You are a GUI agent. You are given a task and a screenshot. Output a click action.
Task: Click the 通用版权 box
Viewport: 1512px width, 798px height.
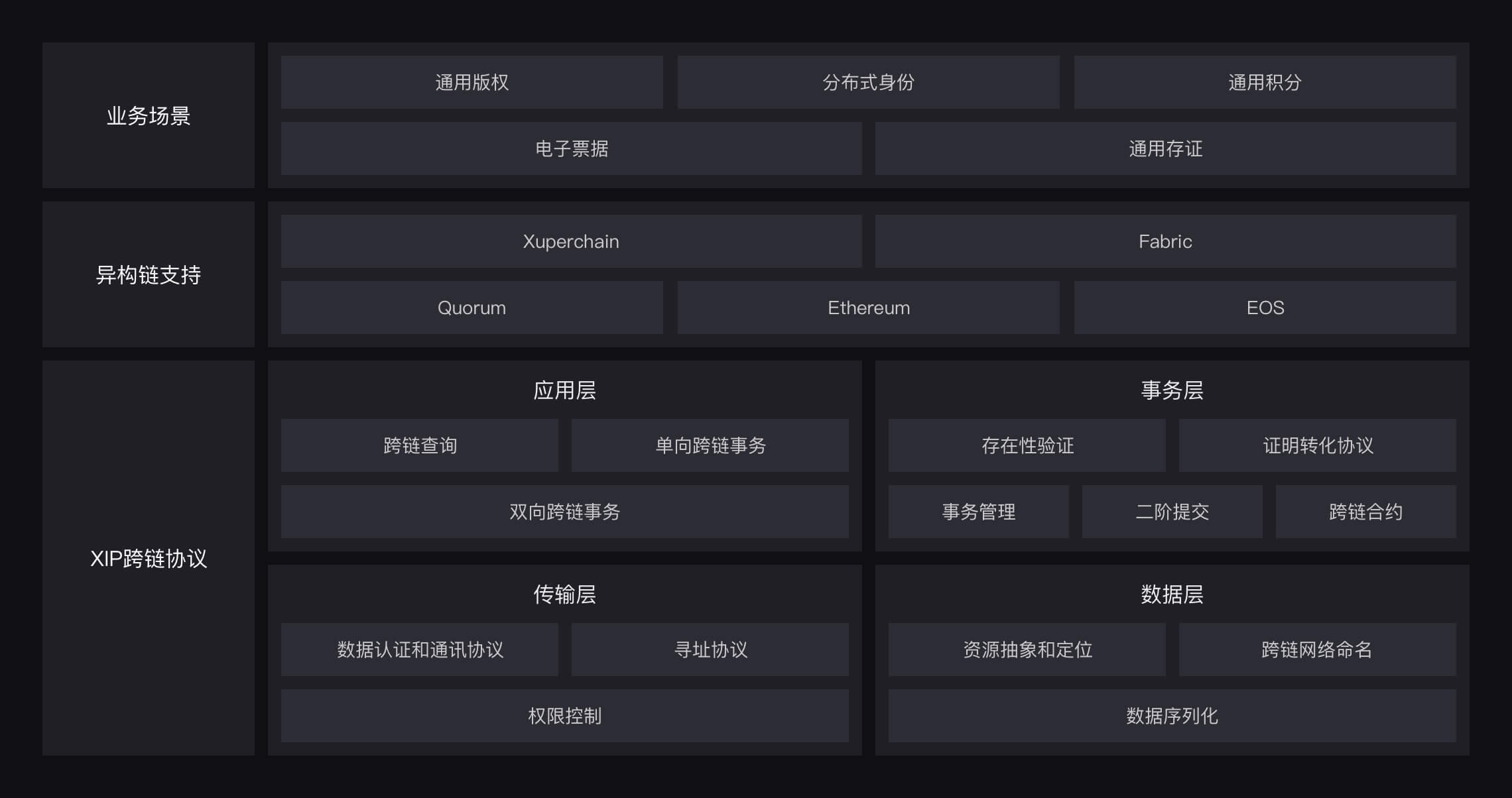tap(472, 82)
